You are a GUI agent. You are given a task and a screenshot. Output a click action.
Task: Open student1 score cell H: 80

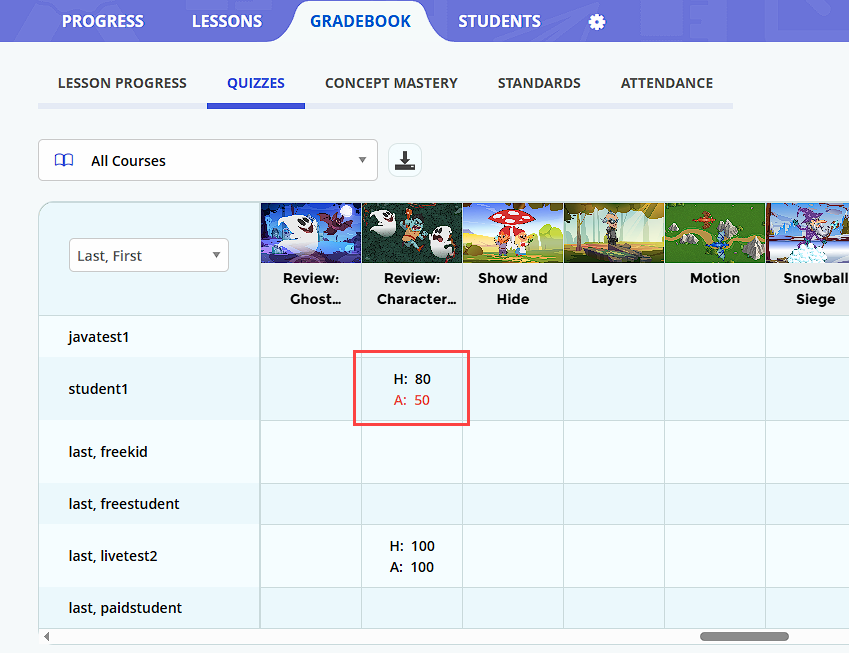pyautogui.click(x=412, y=389)
